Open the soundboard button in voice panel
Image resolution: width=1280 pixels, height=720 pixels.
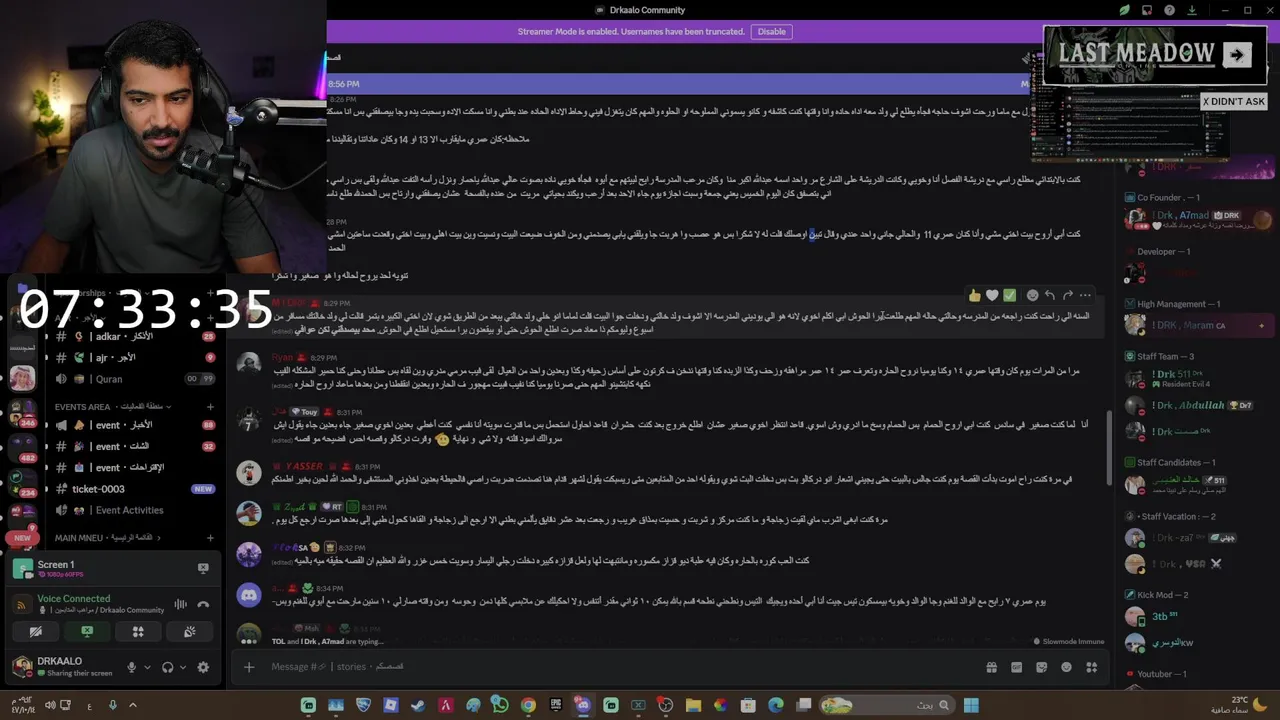pos(189,632)
